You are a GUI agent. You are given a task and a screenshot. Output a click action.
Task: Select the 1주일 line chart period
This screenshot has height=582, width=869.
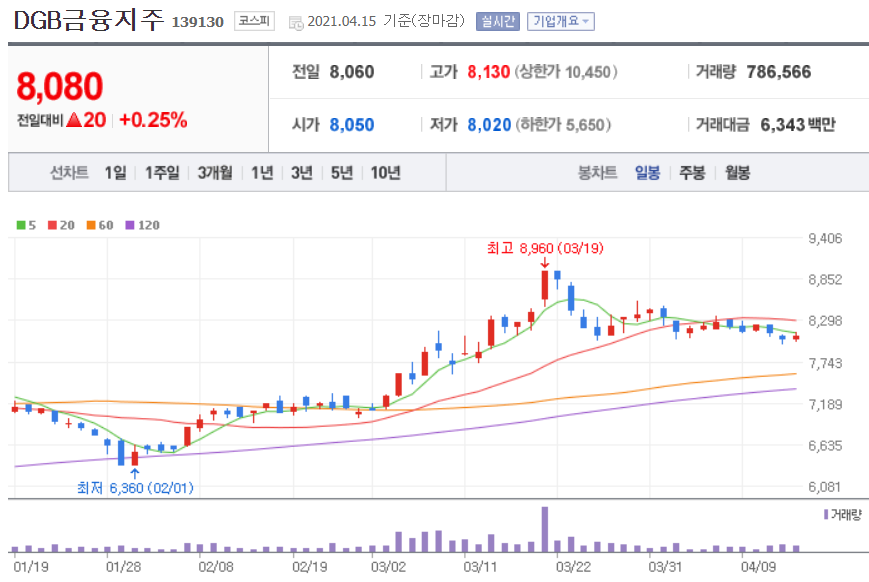point(162,173)
